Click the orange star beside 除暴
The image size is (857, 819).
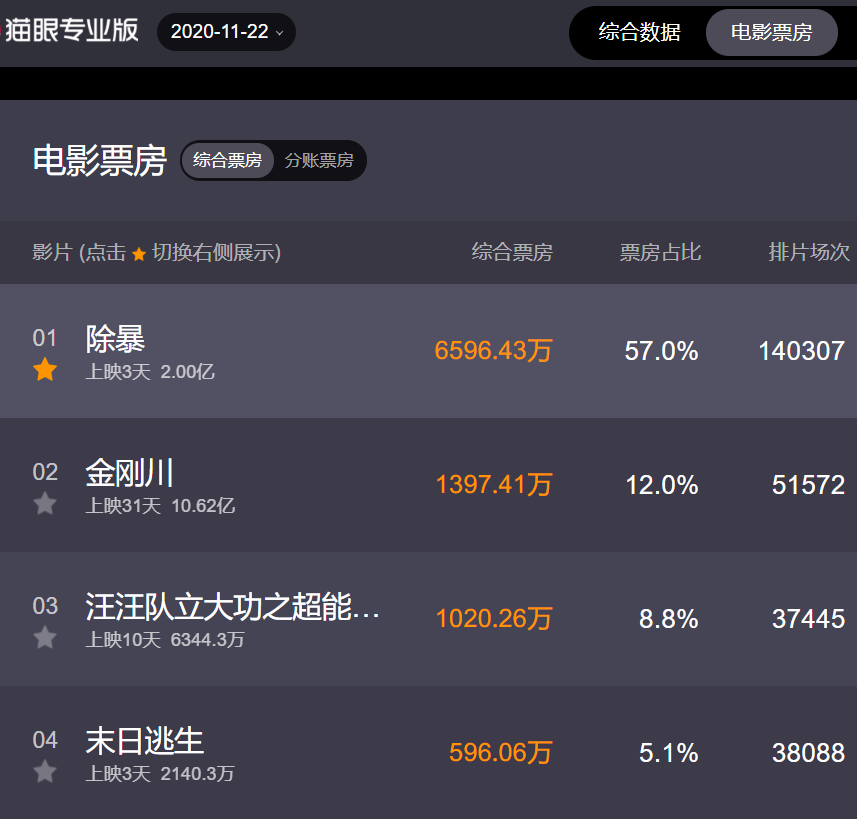tap(45, 371)
